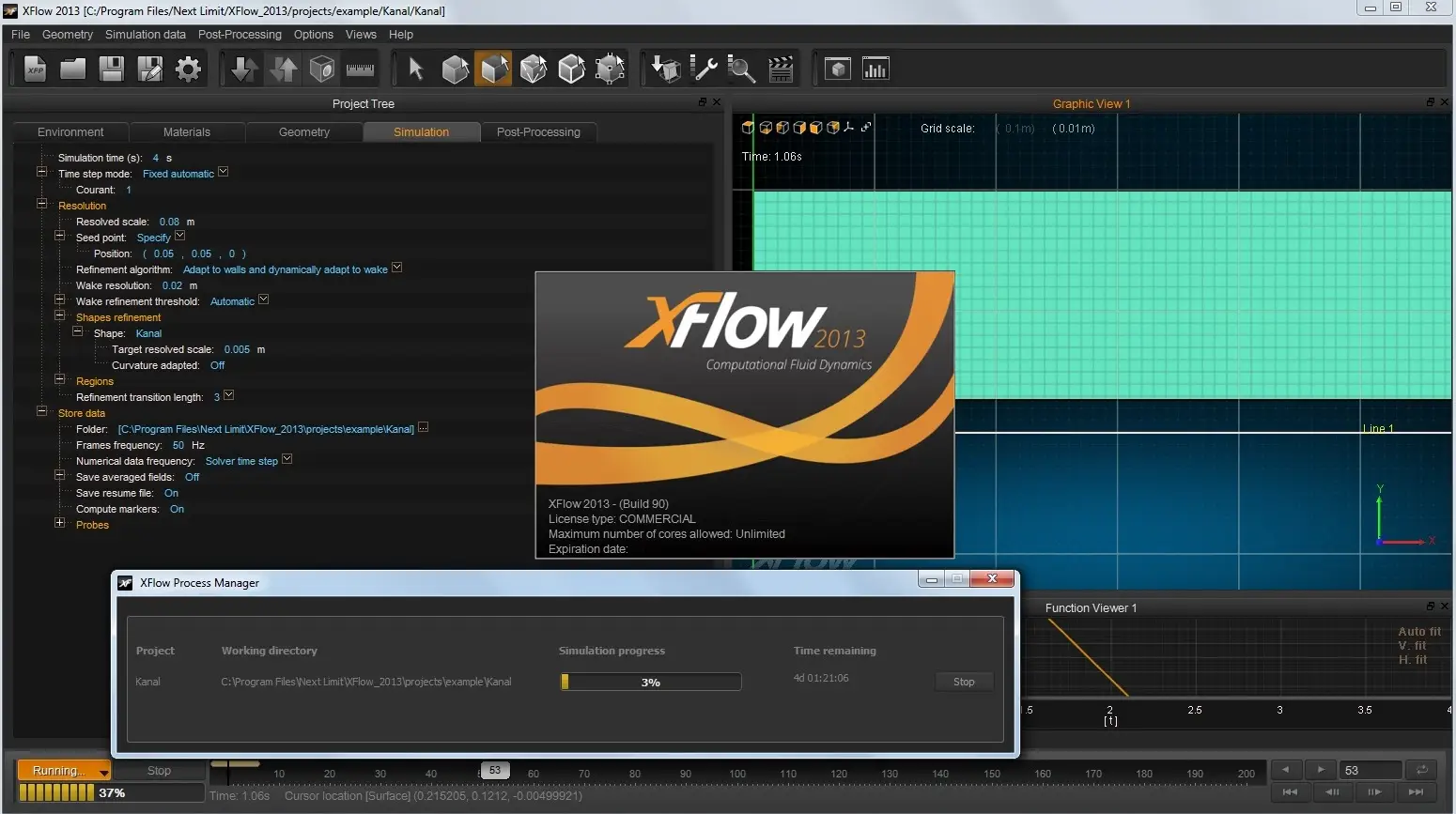Click the highlighted orange cube selection icon

point(493,69)
